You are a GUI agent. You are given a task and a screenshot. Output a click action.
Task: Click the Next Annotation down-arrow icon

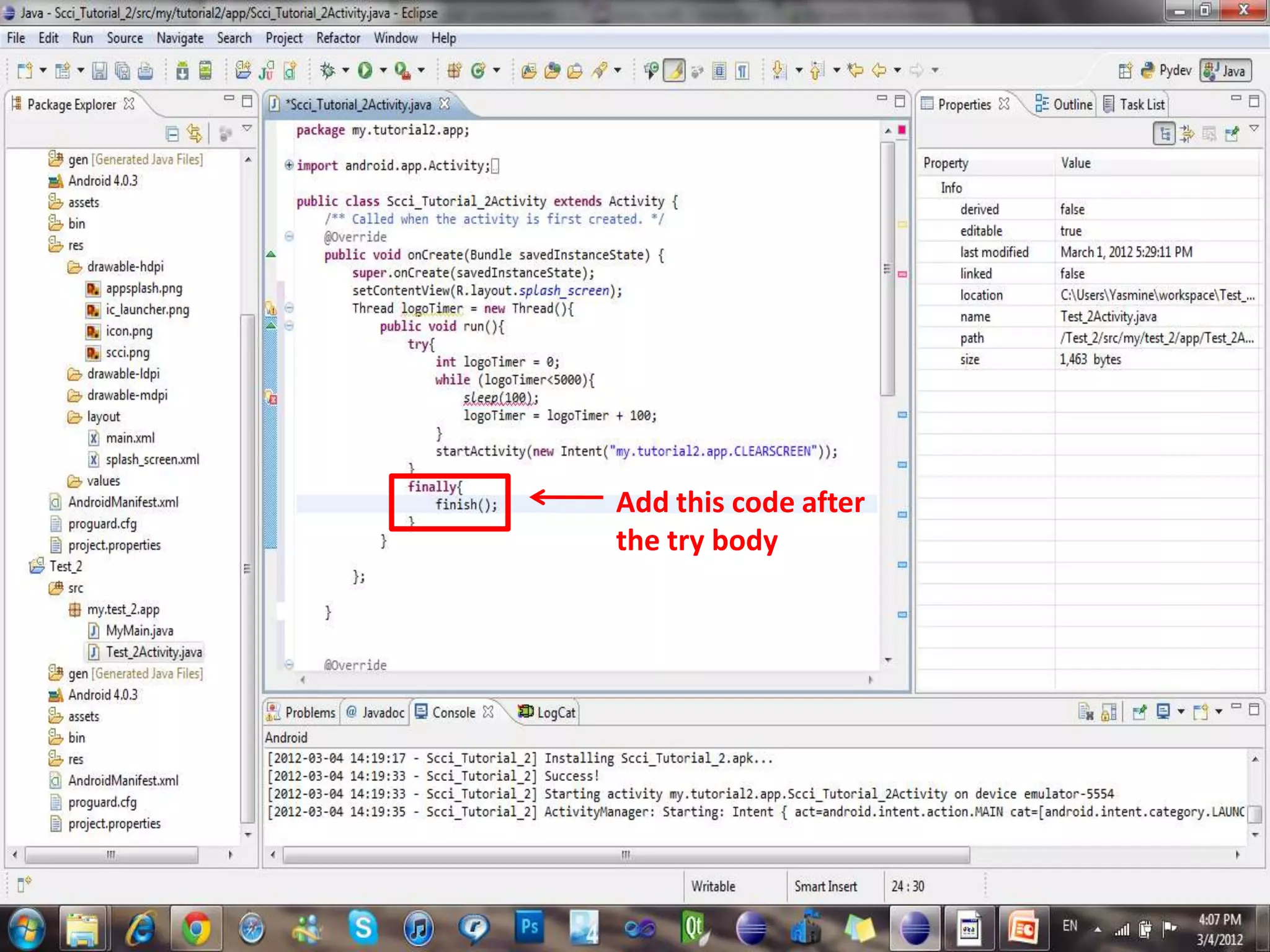click(x=779, y=71)
